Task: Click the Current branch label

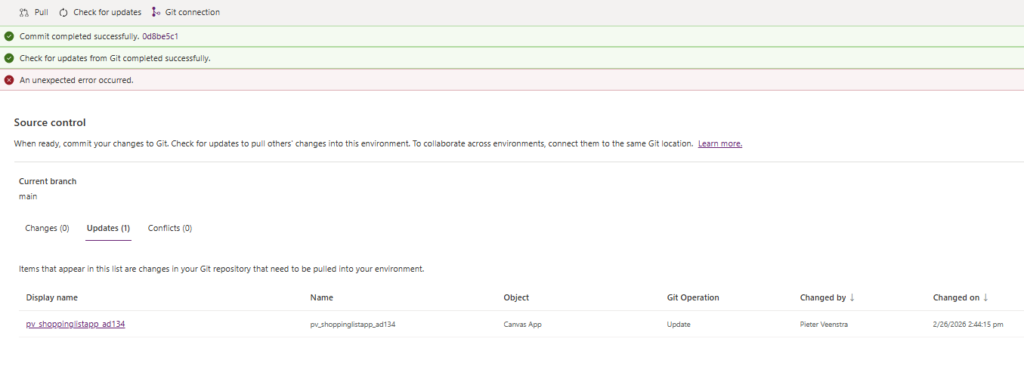Action: click(x=47, y=181)
